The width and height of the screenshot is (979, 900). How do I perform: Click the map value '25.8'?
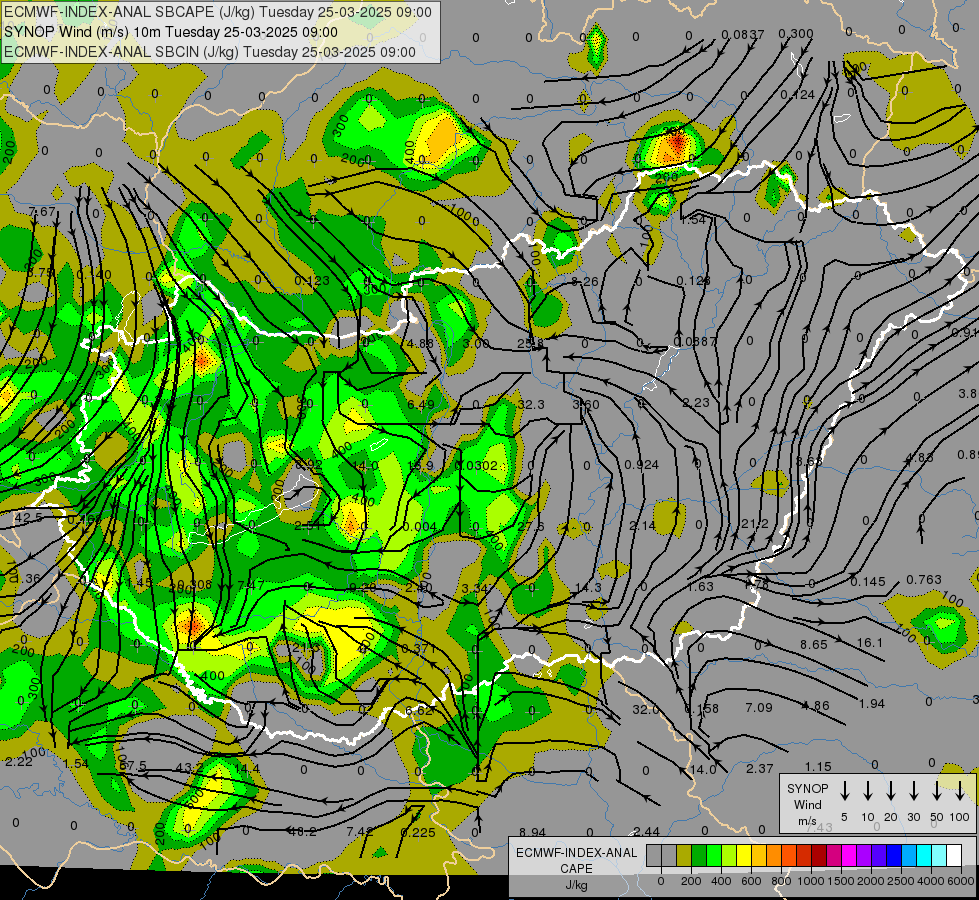point(531,343)
